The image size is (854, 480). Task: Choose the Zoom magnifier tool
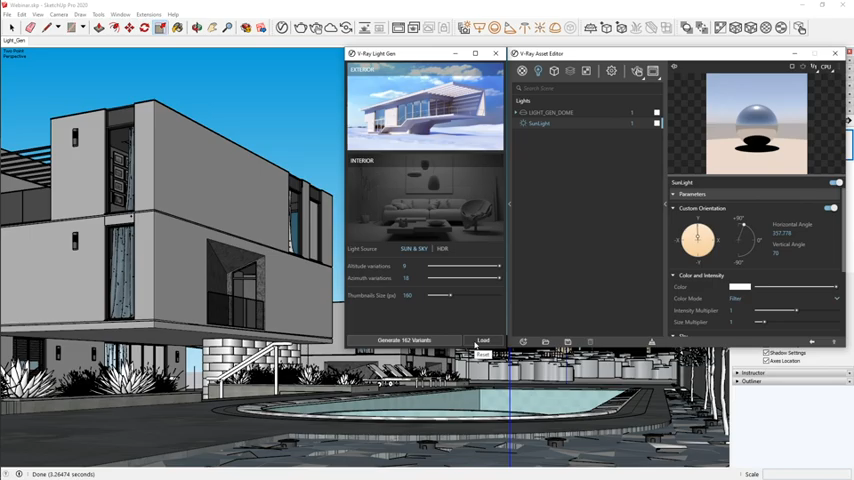227,27
